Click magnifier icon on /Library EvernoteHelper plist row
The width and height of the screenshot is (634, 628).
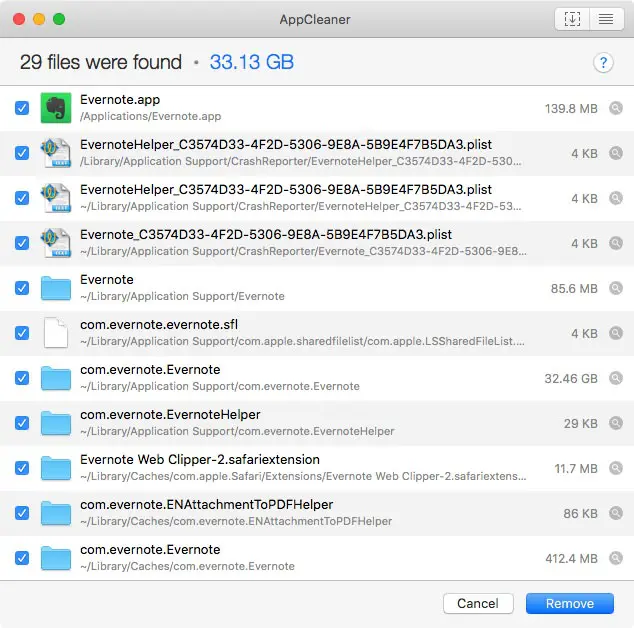point(616,153)
